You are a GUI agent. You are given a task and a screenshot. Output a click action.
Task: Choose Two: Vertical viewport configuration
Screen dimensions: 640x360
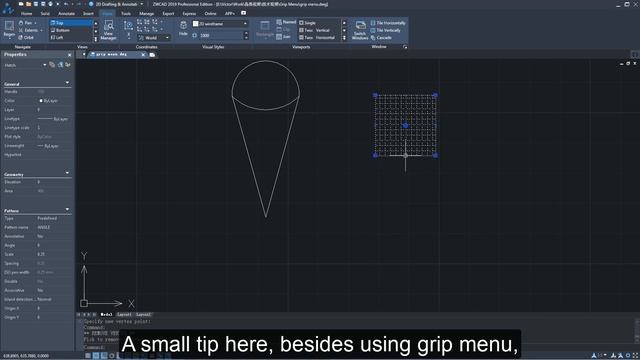(319, 30)
